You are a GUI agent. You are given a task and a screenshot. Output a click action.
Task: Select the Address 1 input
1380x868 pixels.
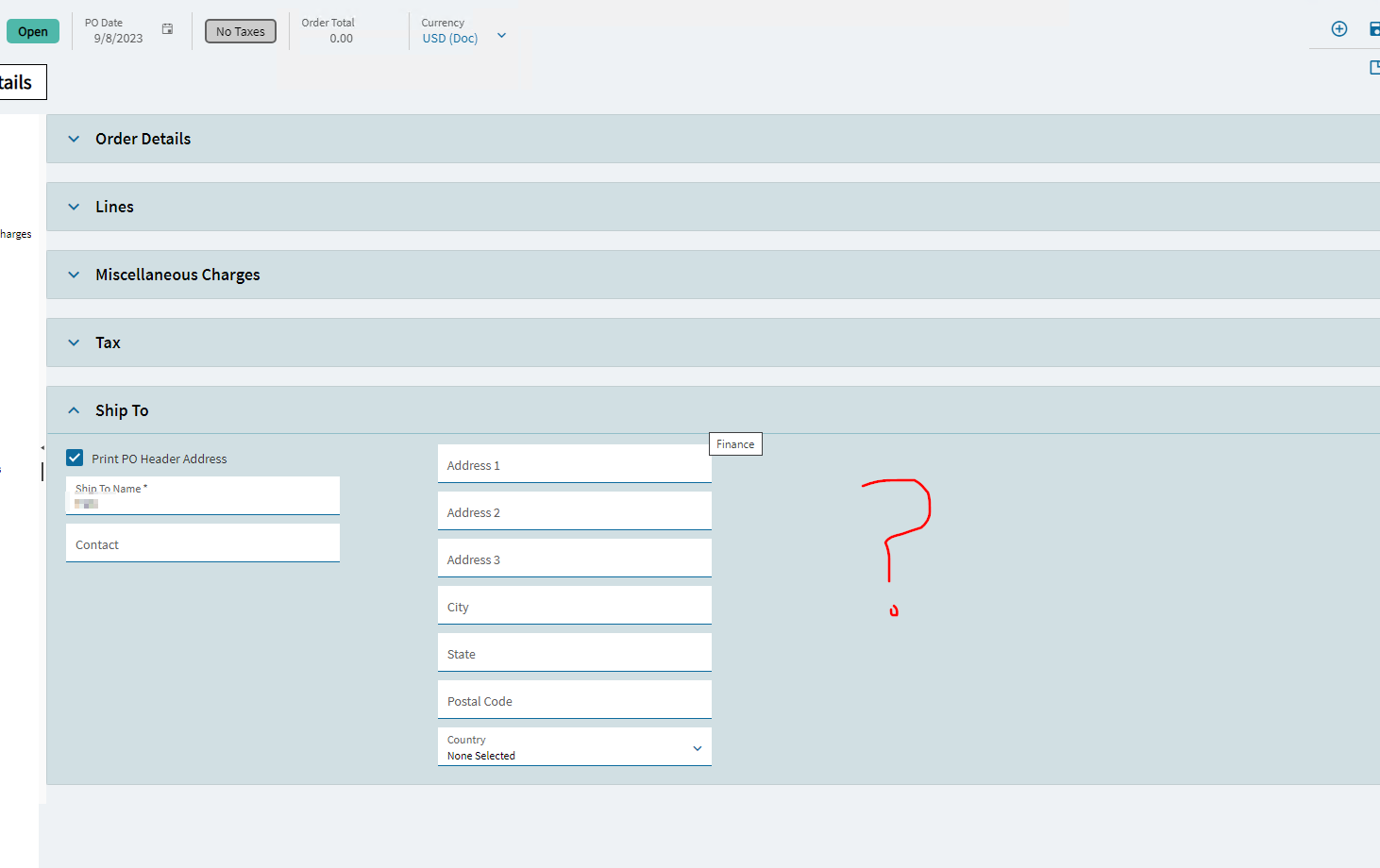[575, 464]
